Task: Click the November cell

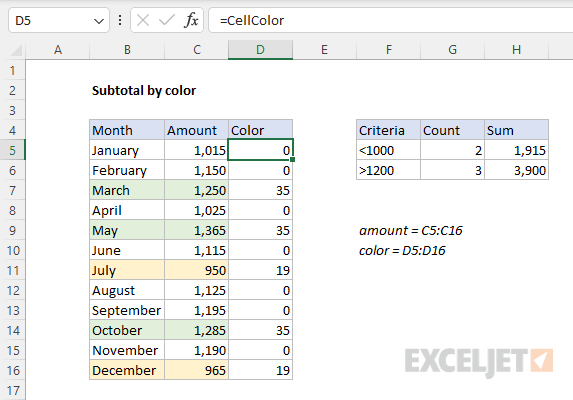Action: (x=127, y=350)
